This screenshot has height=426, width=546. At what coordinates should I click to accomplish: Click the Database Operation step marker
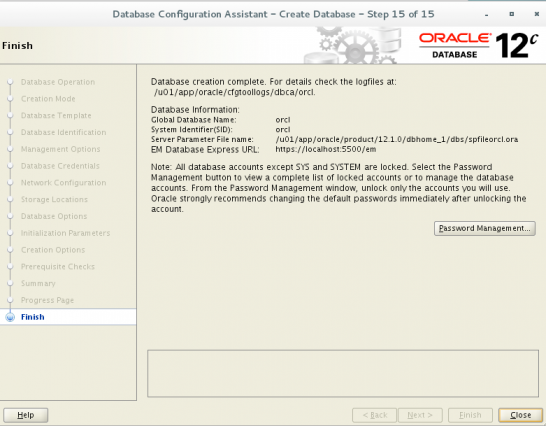click(10, 82)
